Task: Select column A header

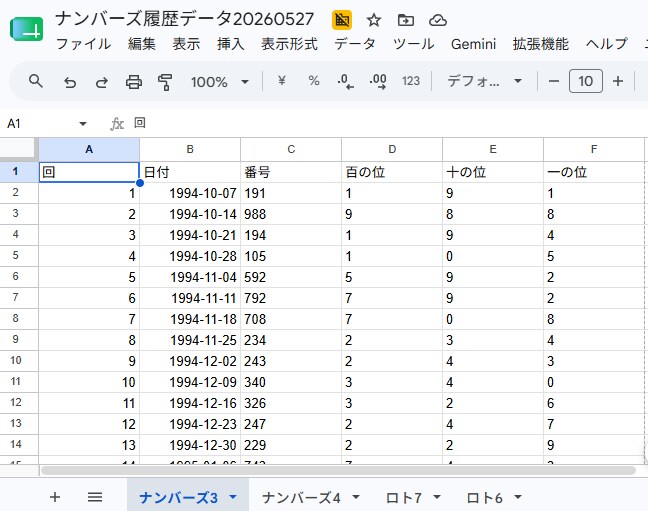Action: (x=89, y=150)
